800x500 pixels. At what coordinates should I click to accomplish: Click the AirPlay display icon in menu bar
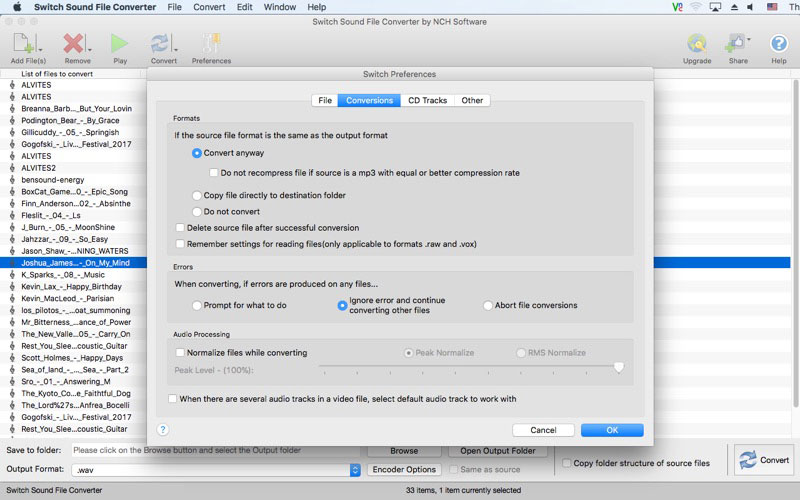715,7
